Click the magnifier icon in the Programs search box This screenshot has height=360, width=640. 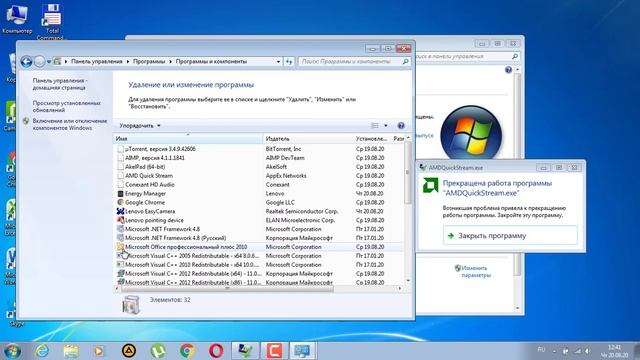[x=406, y=62]
